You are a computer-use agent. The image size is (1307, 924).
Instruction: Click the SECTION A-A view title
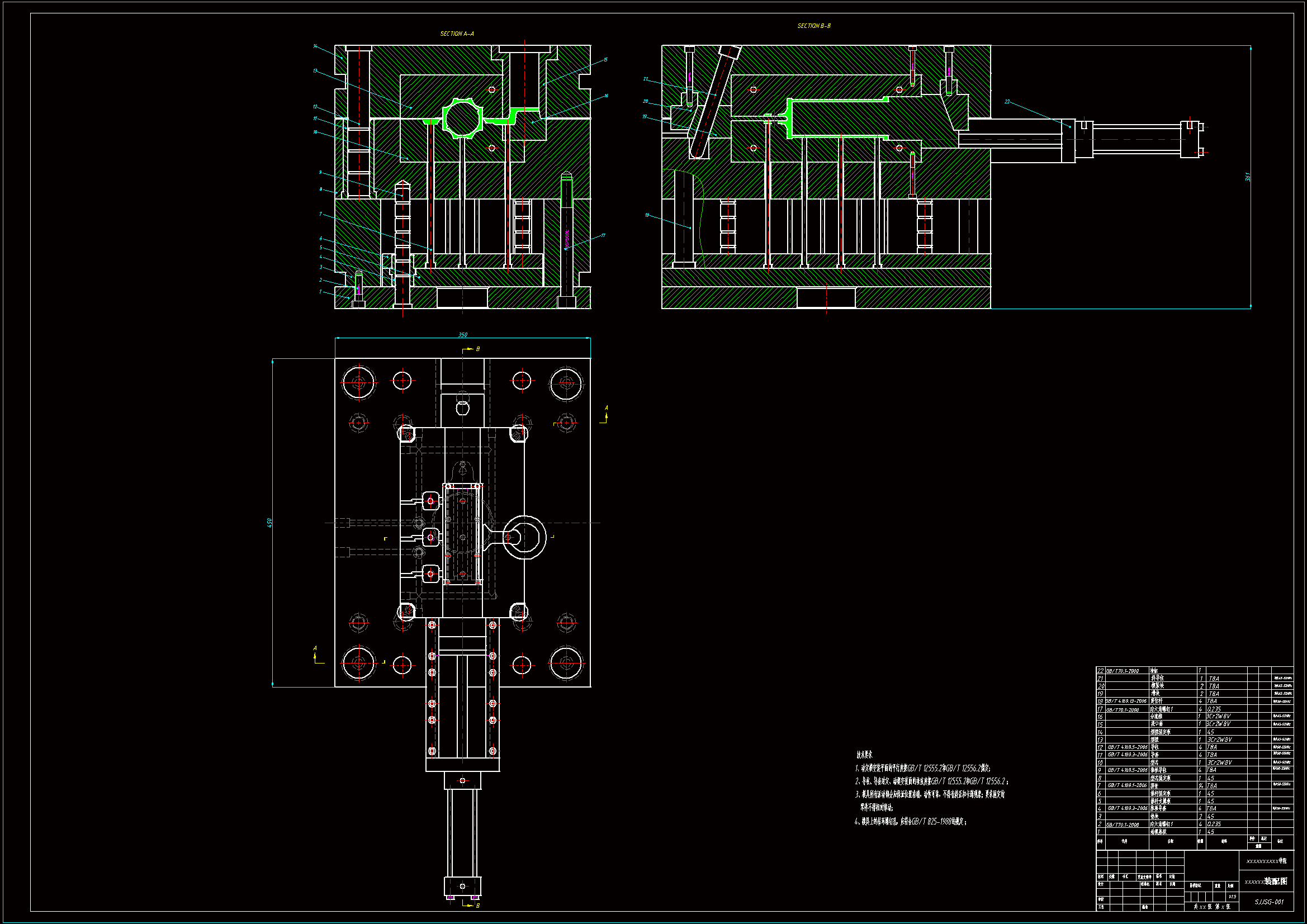click(x=457, y=34)
